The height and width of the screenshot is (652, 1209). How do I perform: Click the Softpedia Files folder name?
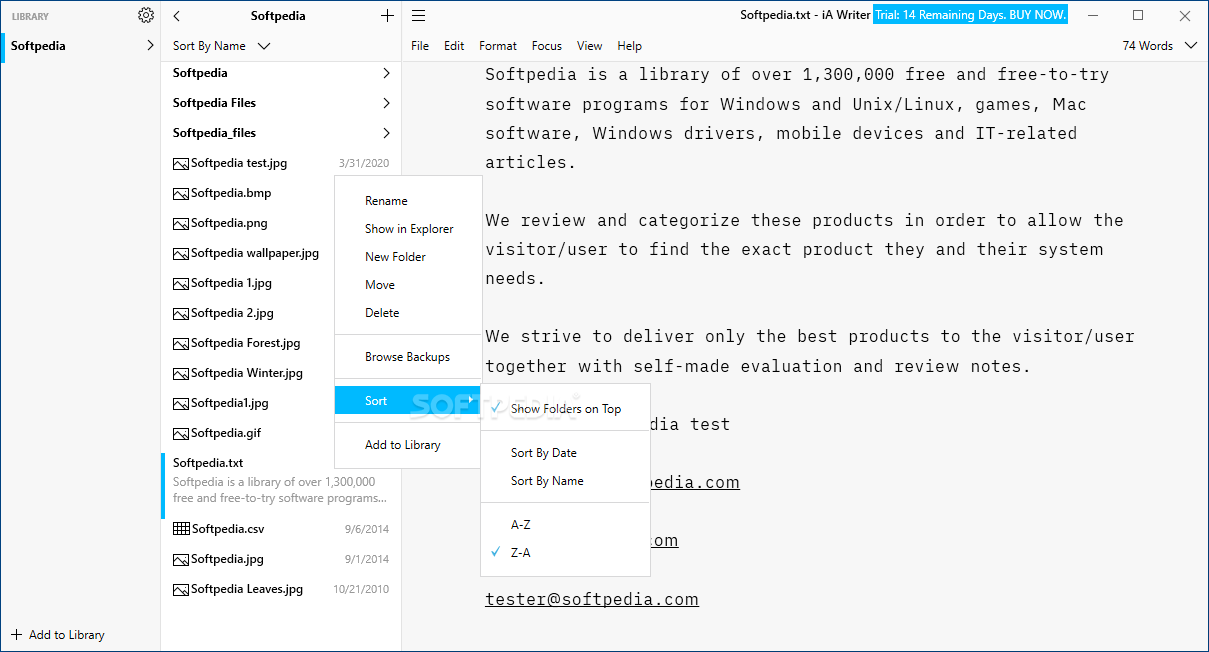pos(214,103)
